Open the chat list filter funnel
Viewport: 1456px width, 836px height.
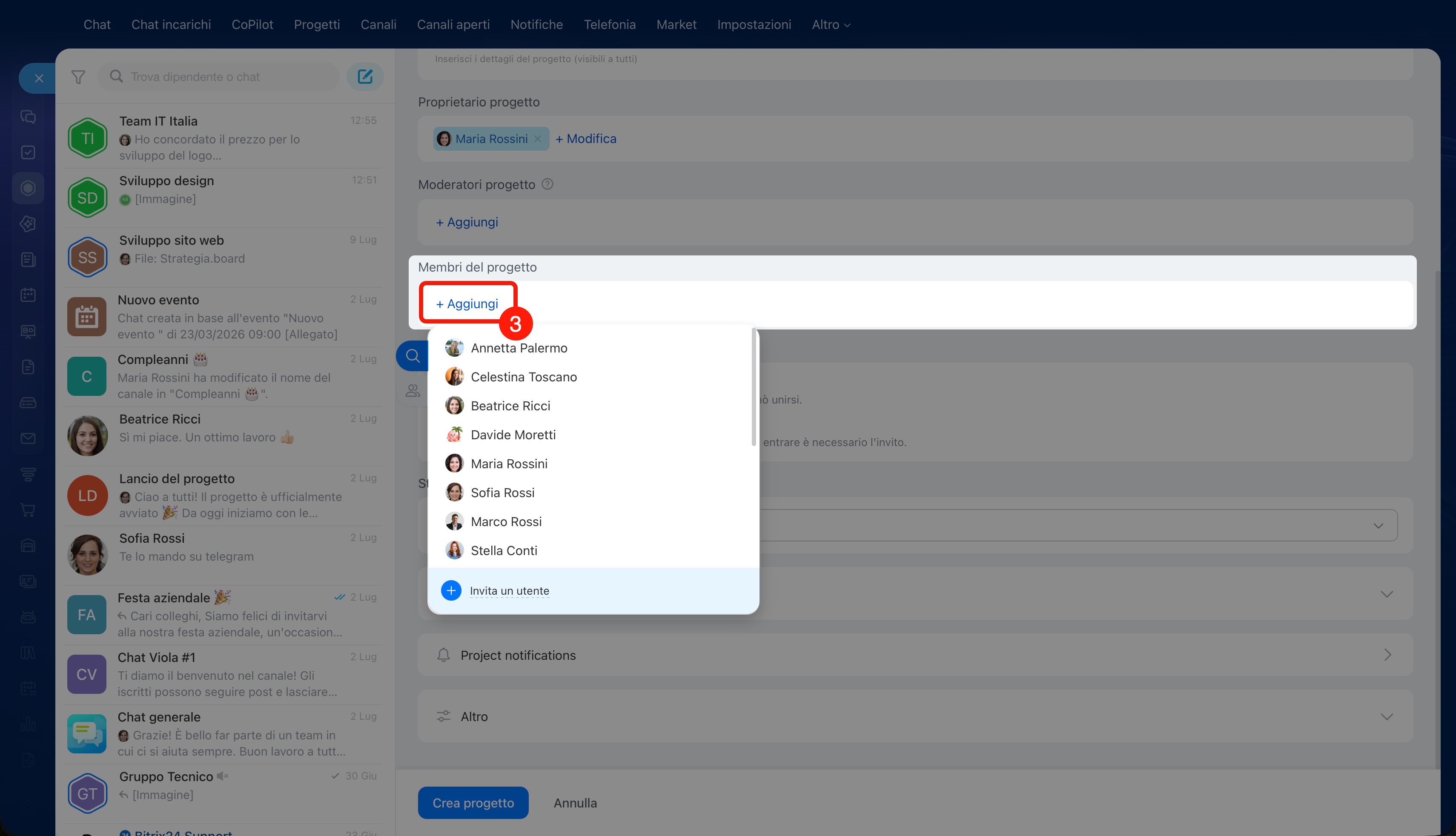click(78, 77)
